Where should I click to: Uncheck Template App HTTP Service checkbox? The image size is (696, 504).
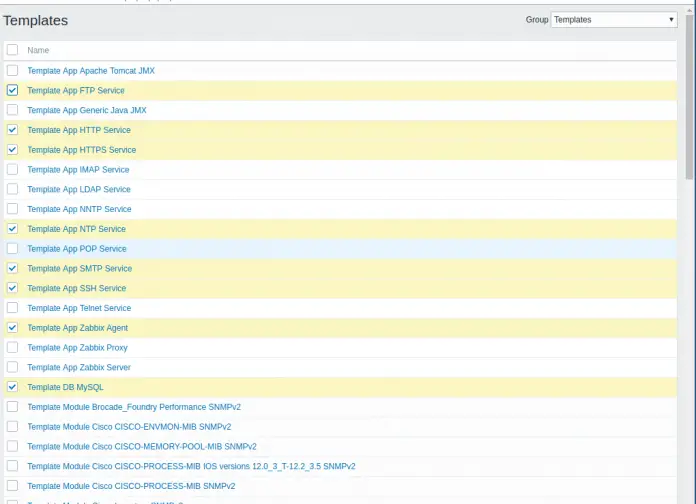(x=12, y=130)
